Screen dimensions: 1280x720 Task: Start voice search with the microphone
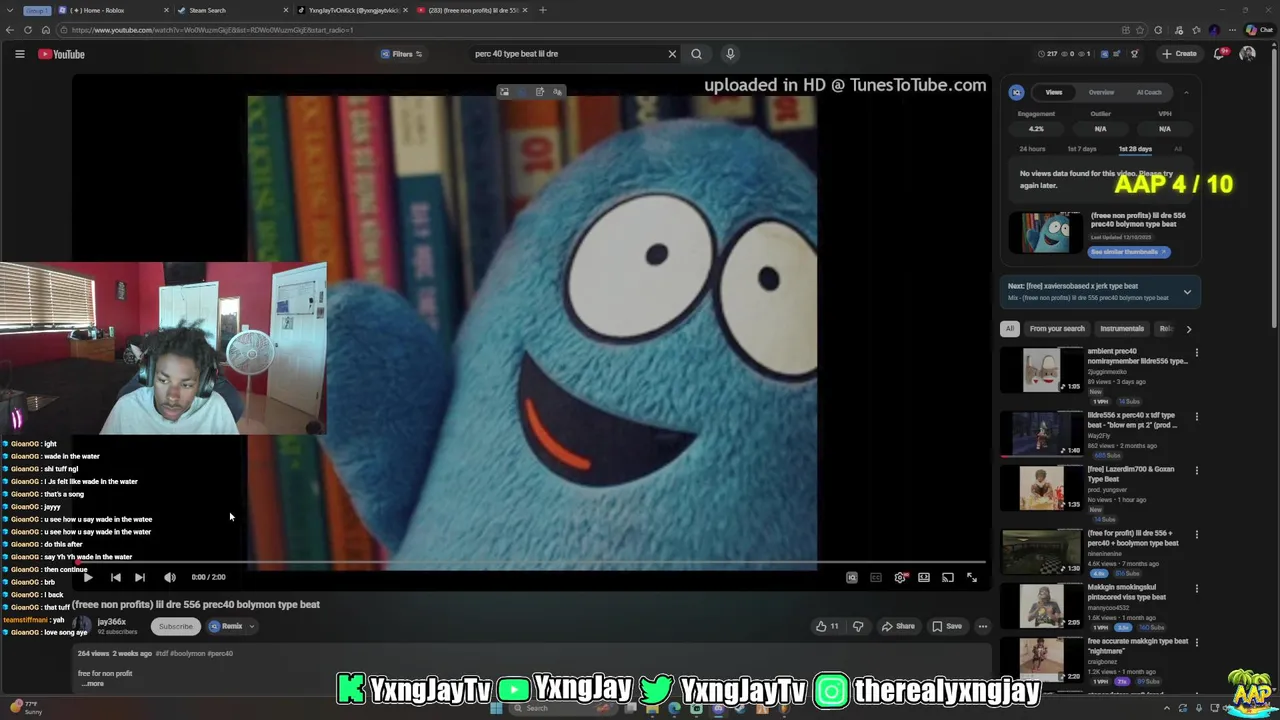point(730,54)
